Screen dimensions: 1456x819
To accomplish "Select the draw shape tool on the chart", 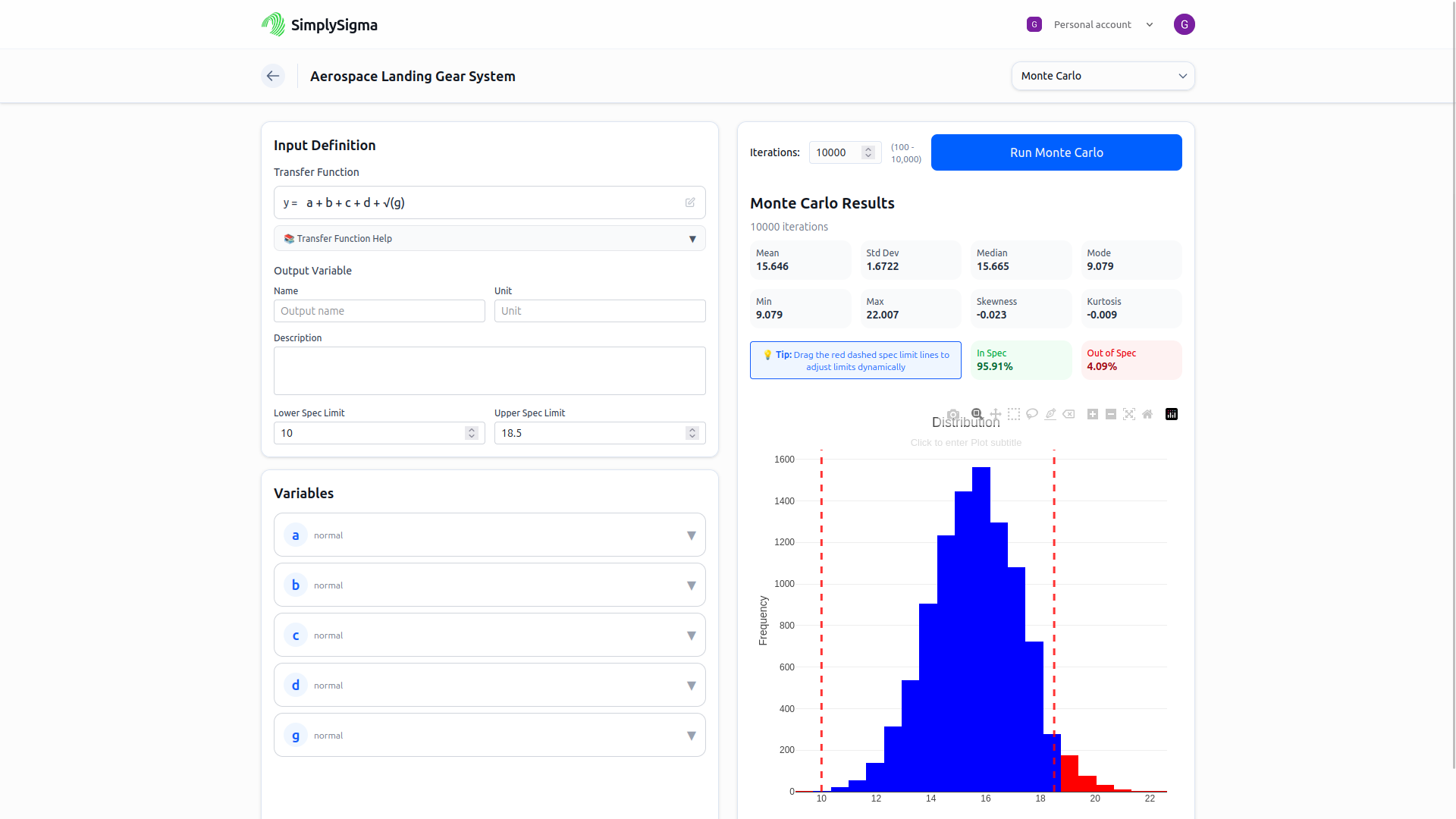I will tap(1050, 414).
